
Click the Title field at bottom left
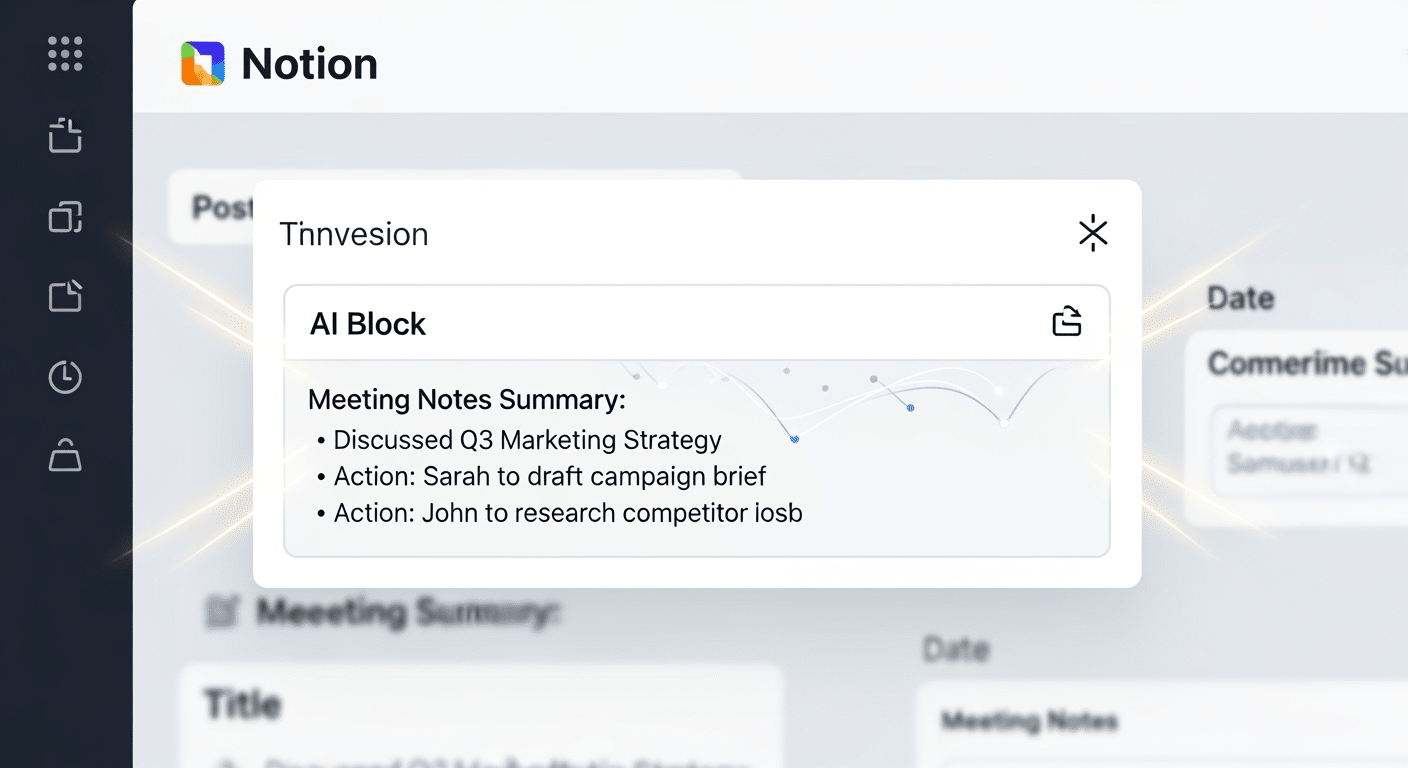(x=243, y=704)
